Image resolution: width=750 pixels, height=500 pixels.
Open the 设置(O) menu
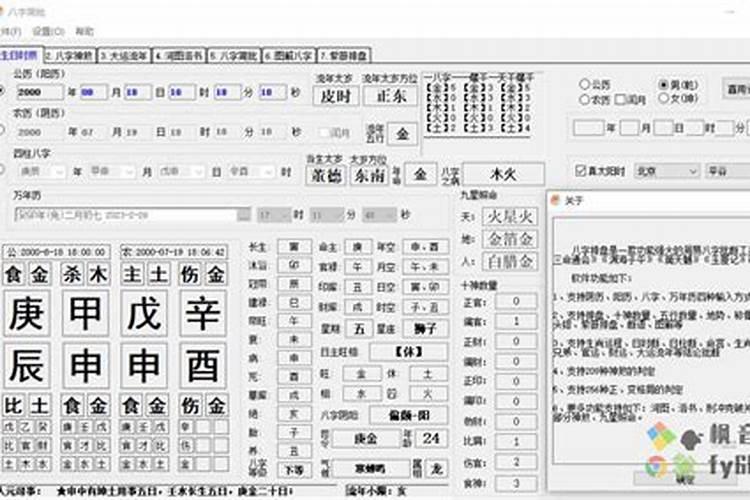click(48, 32)
